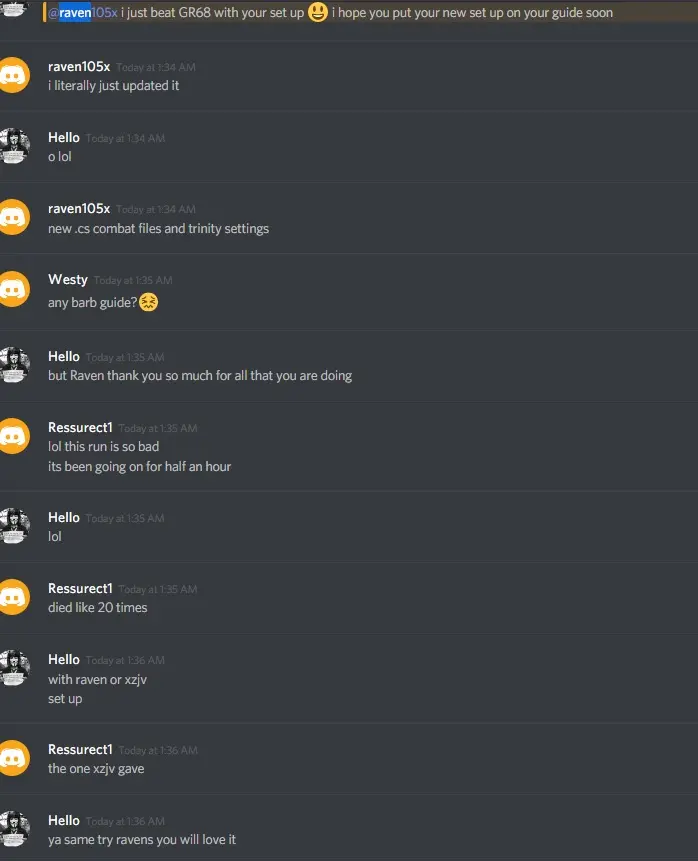The height and width of the screenshot is (861, 698).
Task: Click Ressurect1's avatar beside 'the one xzjv gave'
Action: 13,758
